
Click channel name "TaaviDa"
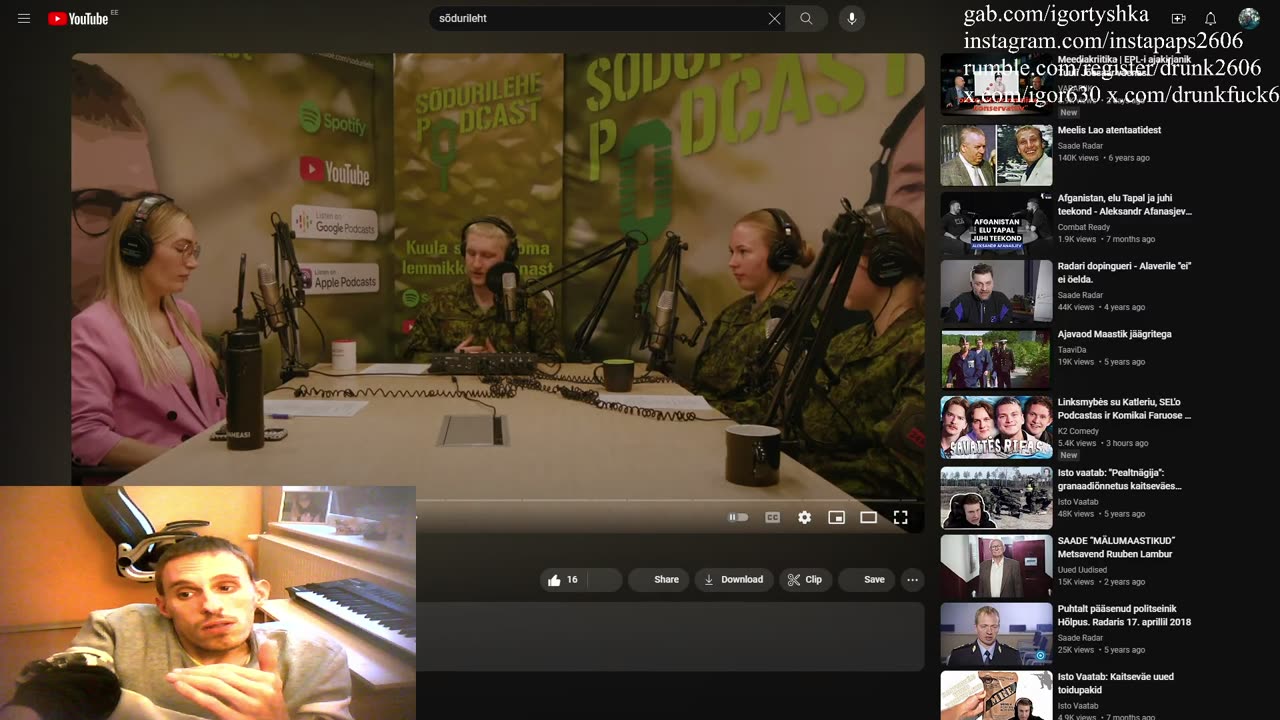coord(1071,350)
